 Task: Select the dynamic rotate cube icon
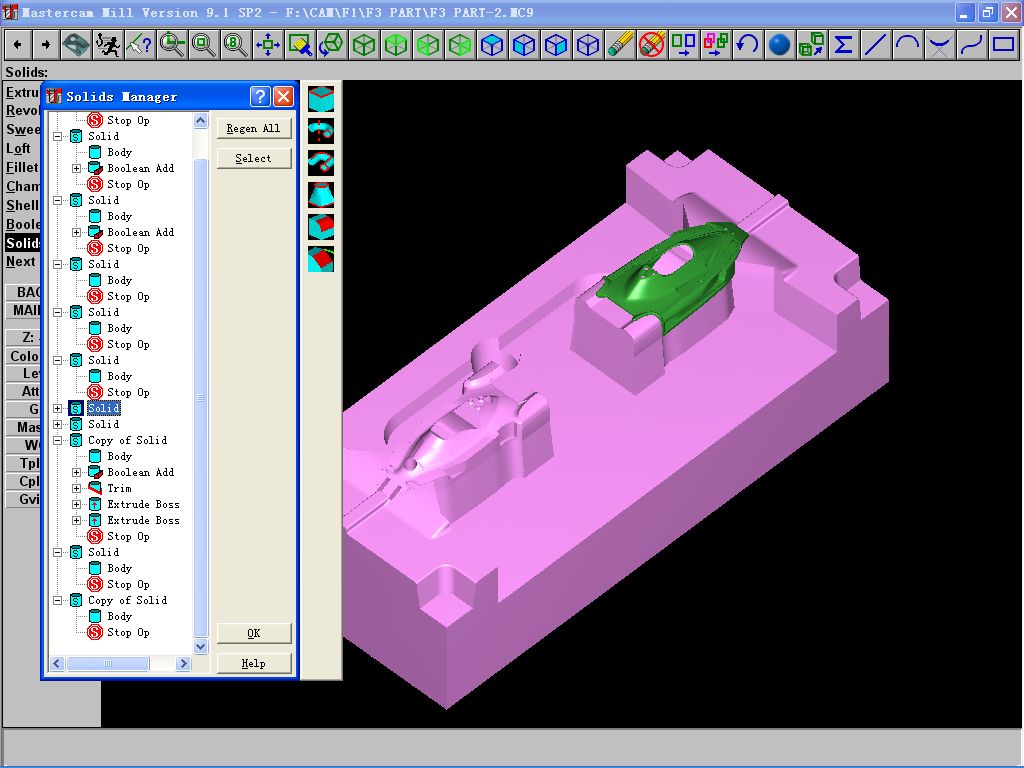pyautogui.click(x=332, y=44)
